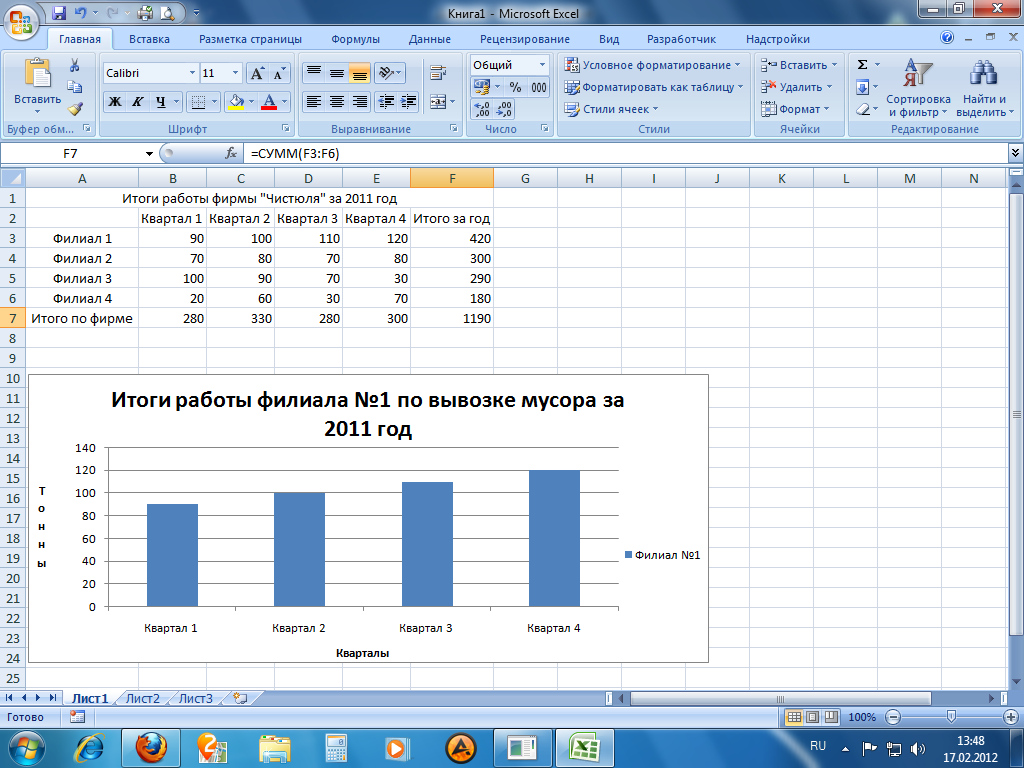Decrease indent icon
The image size is (1024, 768).
(x=386, y=101)
